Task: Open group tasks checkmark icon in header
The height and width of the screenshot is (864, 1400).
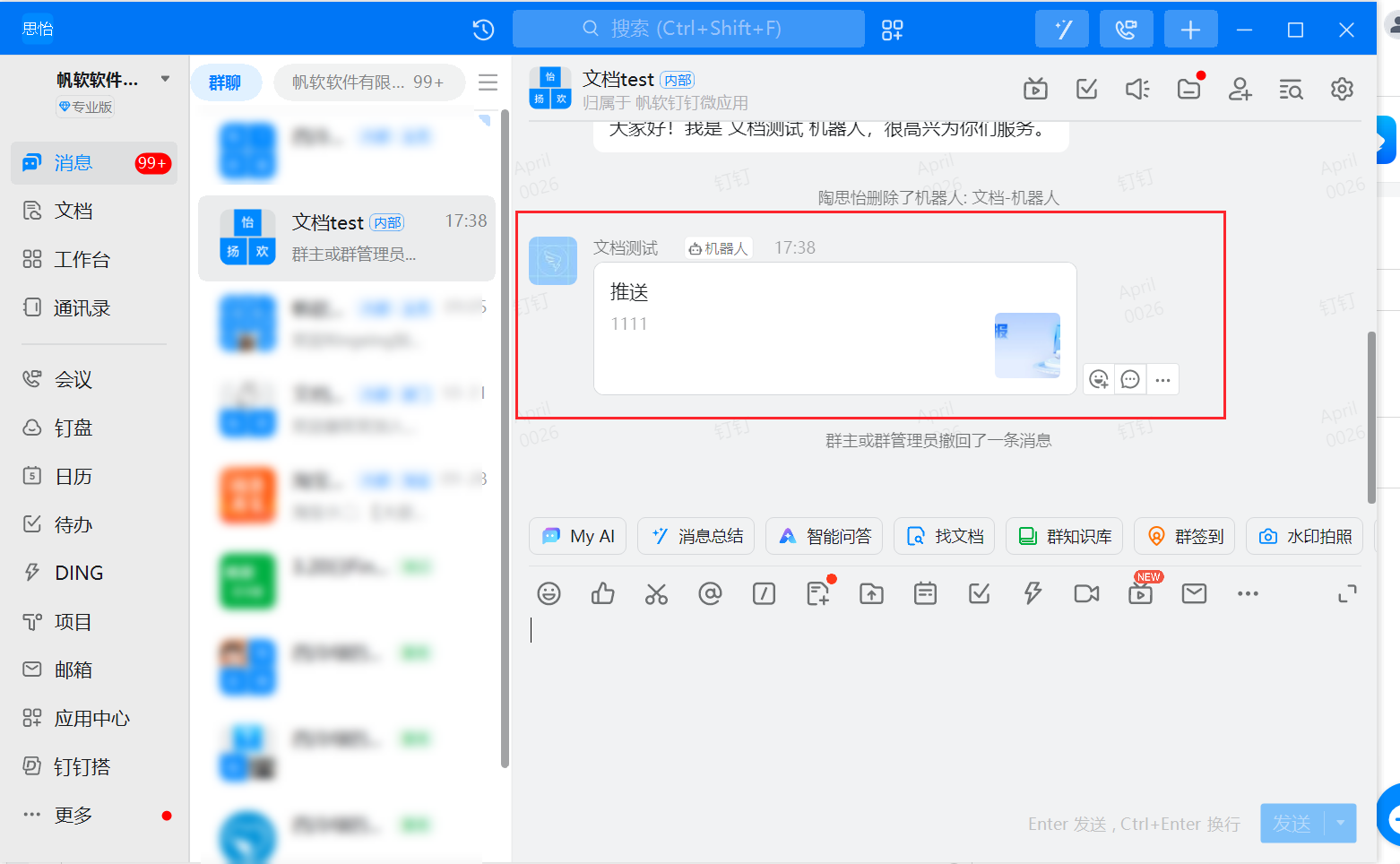Action: (x=1086, y=89)
